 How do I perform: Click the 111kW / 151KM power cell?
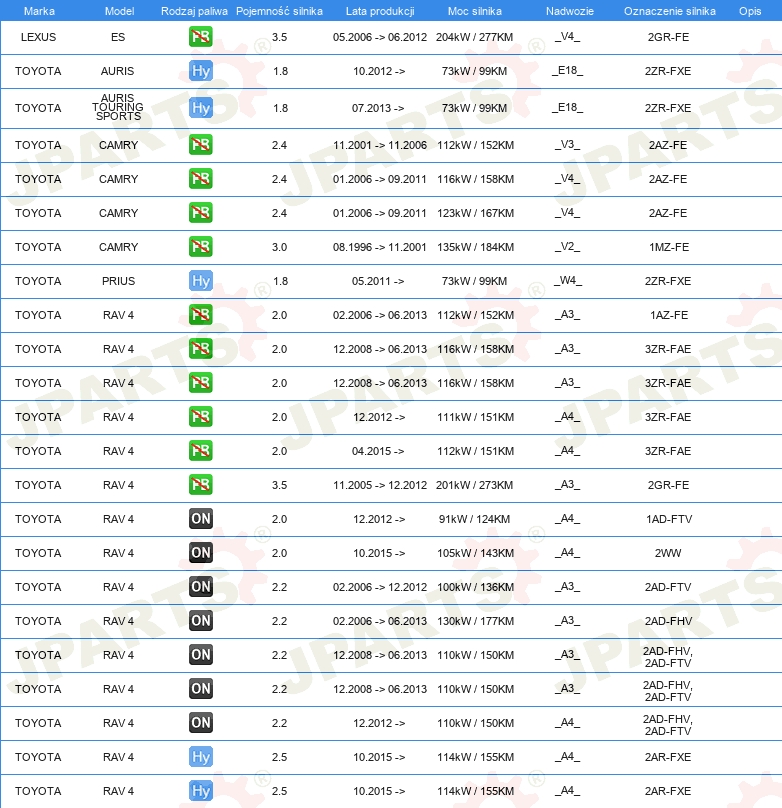coord(475,417)
